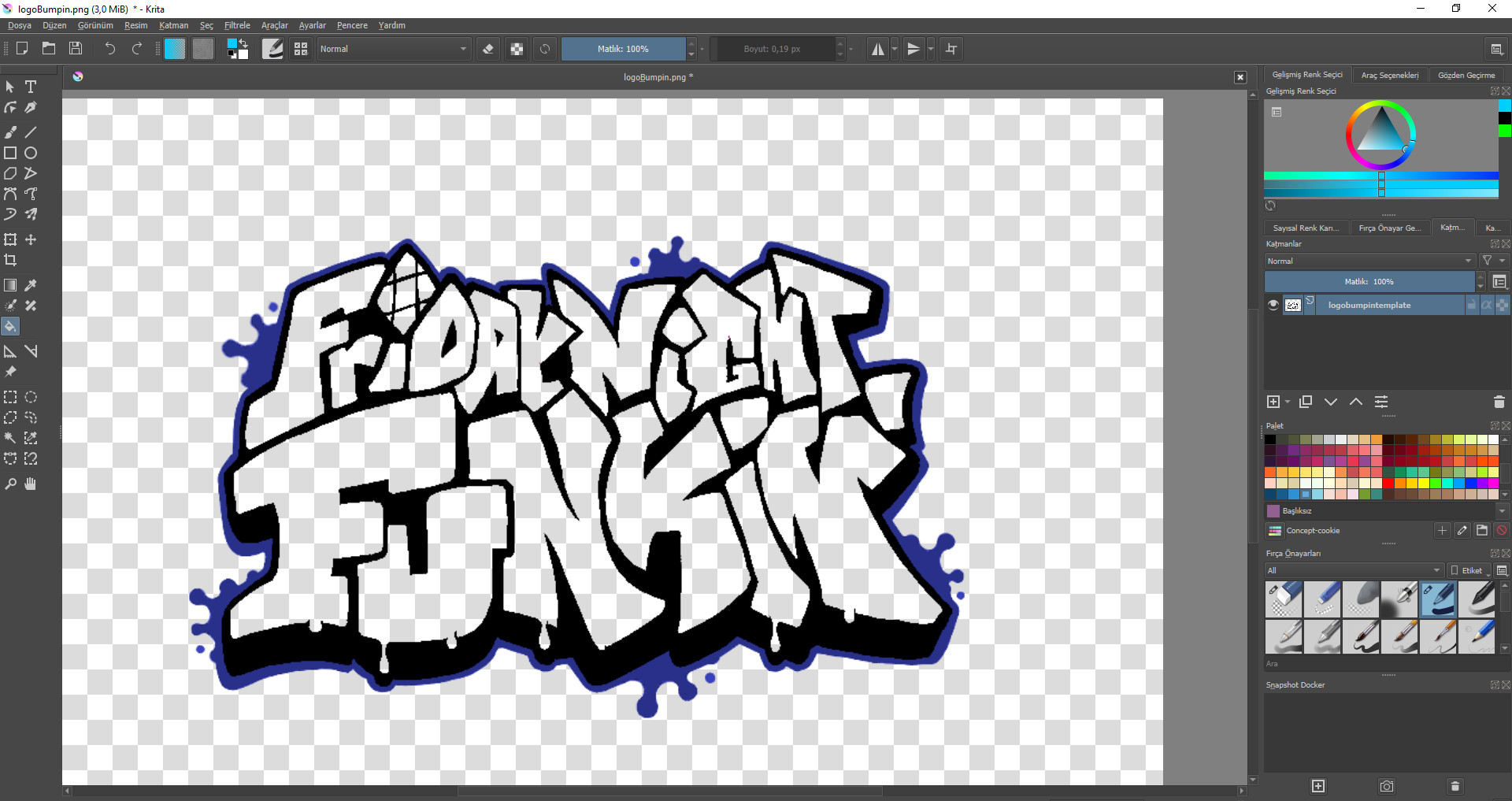Open the Filtrele menu
Viewport: 1512px width, 801px height.
click(x=237, y=25)
